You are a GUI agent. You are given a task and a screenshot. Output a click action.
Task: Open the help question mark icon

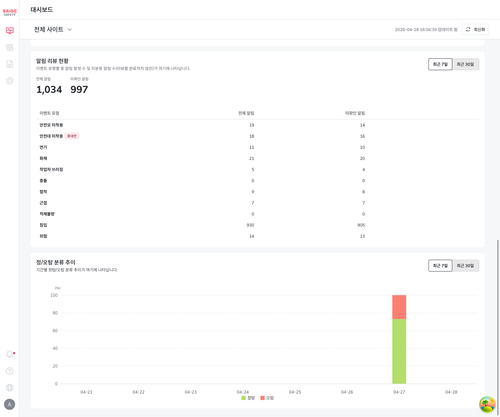(10, 371)
